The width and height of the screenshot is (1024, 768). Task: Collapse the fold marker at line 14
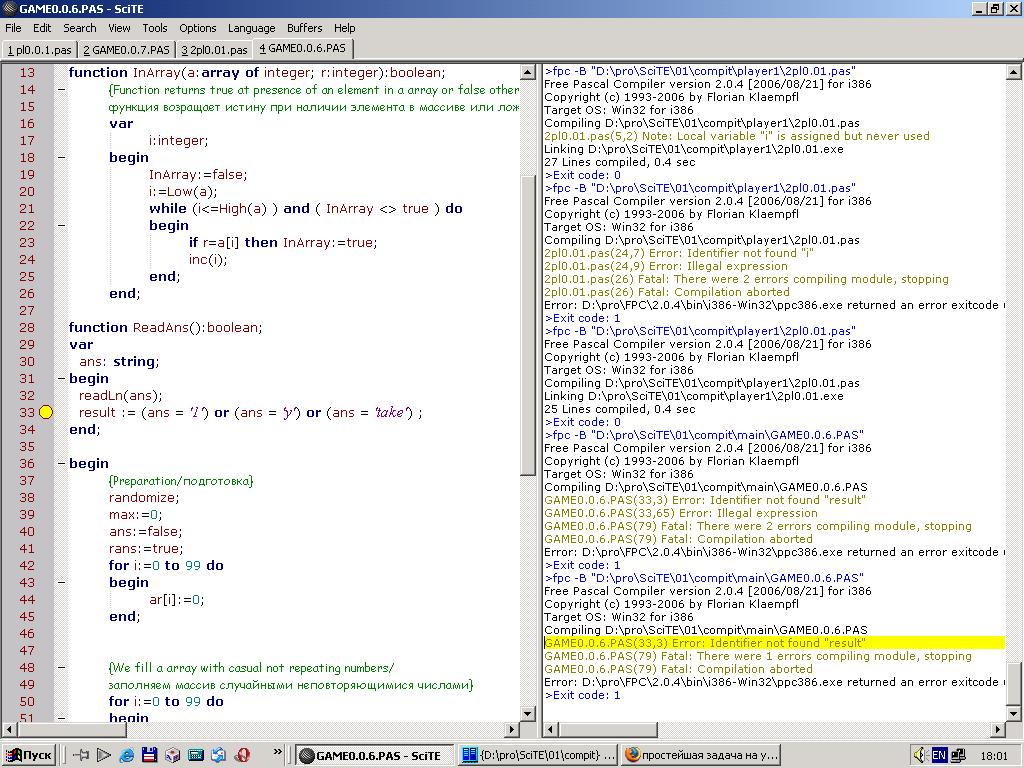point(61,89)
